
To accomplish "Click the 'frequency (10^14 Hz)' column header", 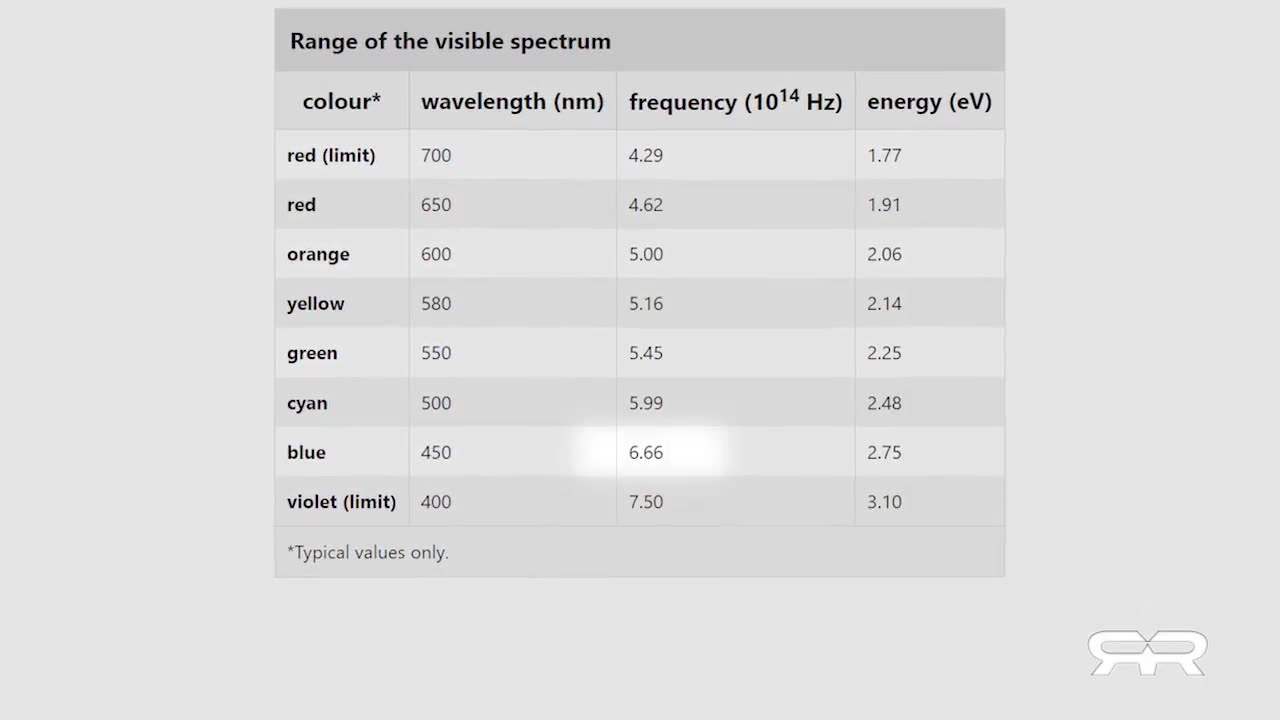I will pos(735,101).
